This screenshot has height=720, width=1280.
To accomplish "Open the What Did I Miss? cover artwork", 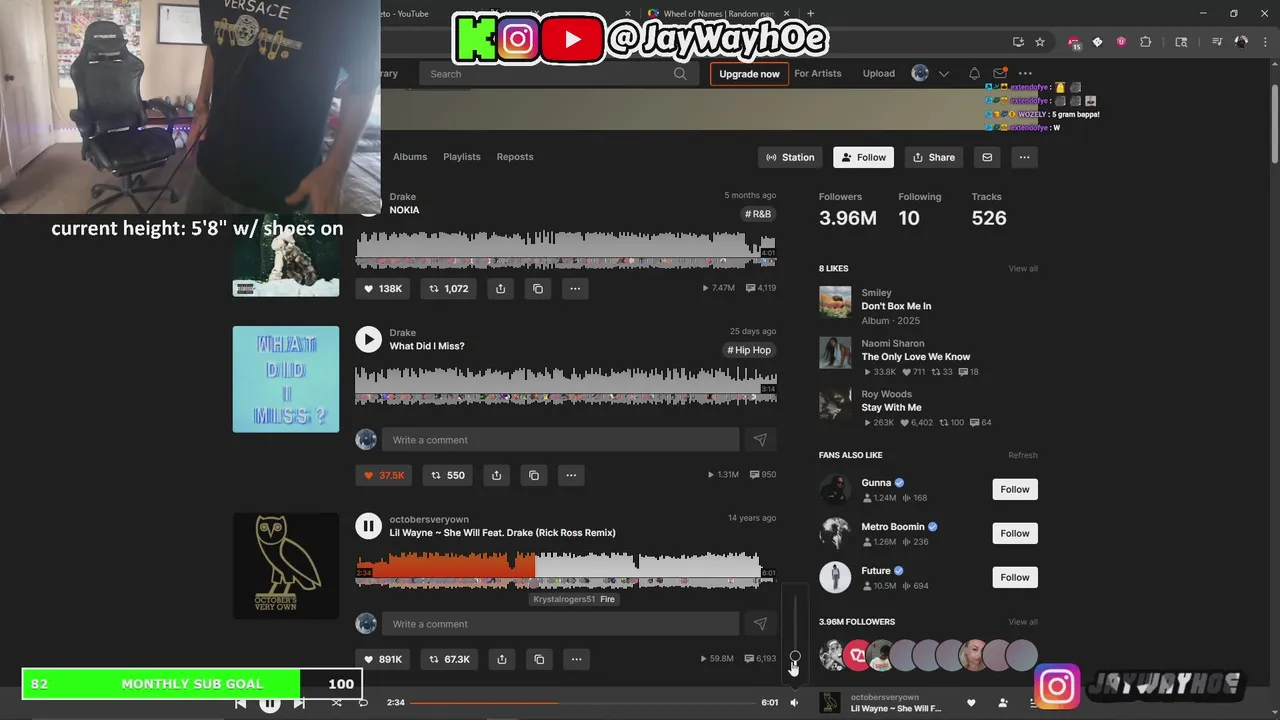I will coord(286,379).
